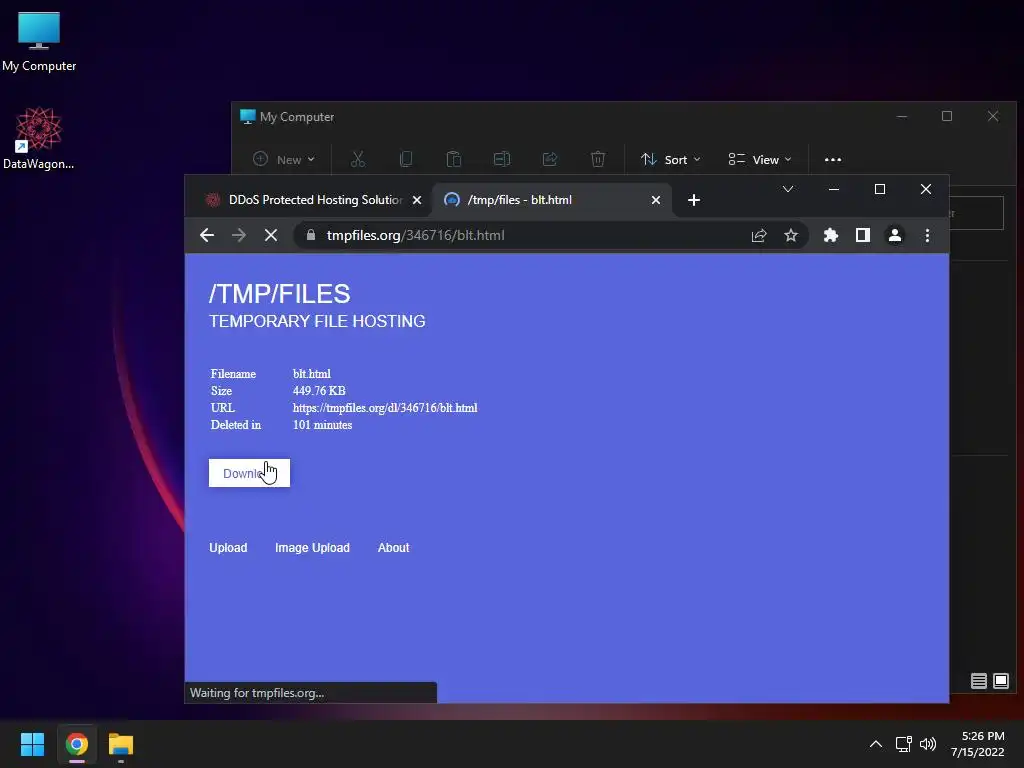Click the Download button
The height and width of the screenshot is (768, 1024).
(x=249, y=473)
